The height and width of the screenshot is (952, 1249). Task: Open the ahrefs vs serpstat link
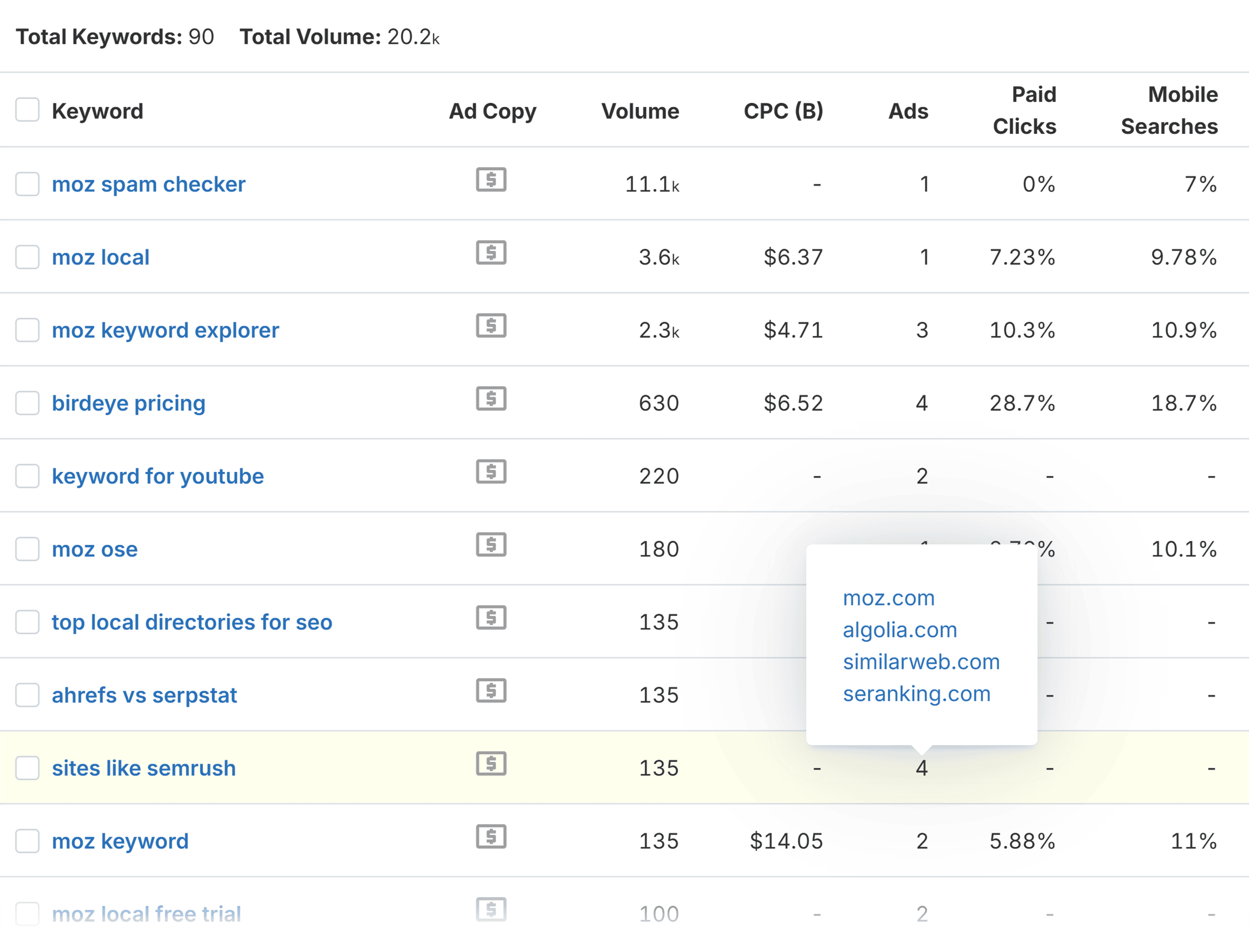144,695
